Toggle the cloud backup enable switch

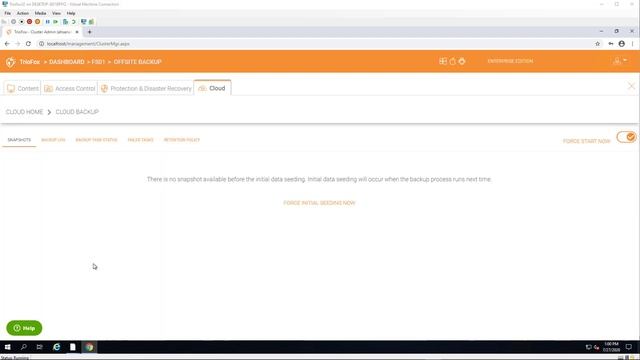coord(626,137)
